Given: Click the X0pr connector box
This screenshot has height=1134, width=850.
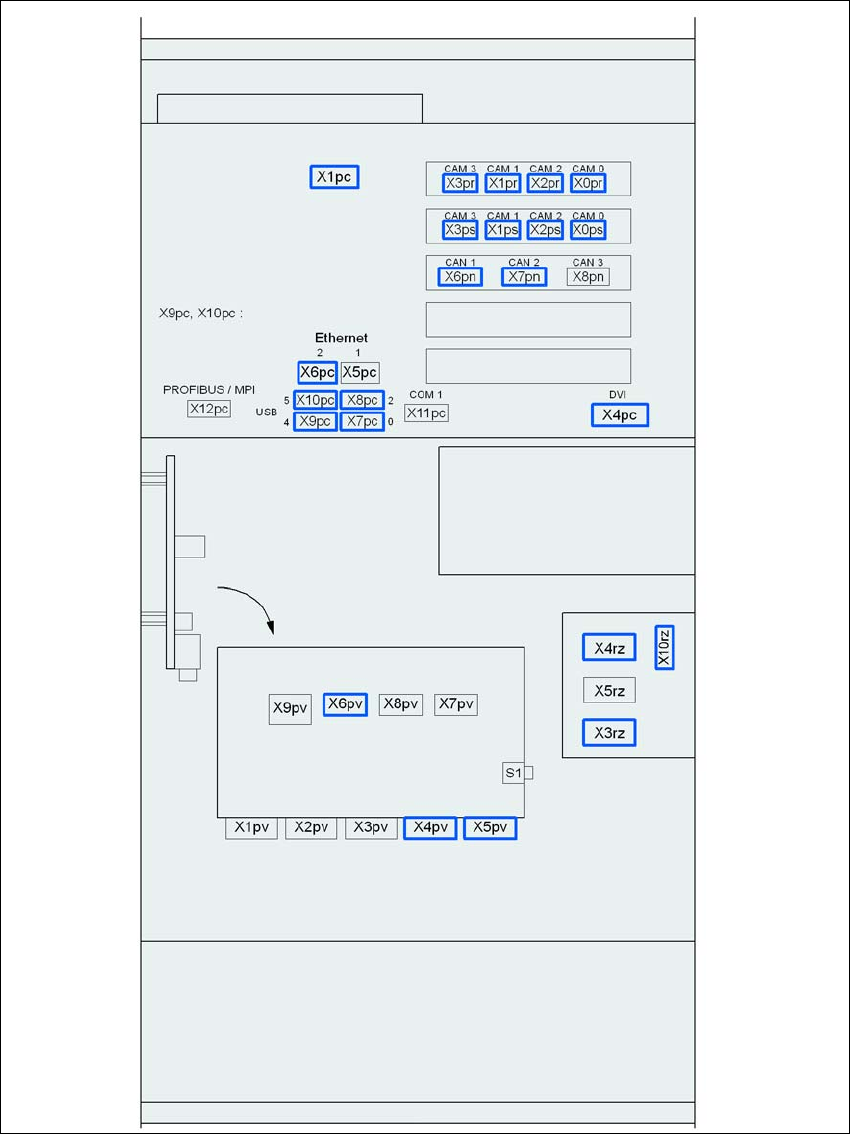Looking at the screenshot, I should pyautogui.click(x=587, y=183).
